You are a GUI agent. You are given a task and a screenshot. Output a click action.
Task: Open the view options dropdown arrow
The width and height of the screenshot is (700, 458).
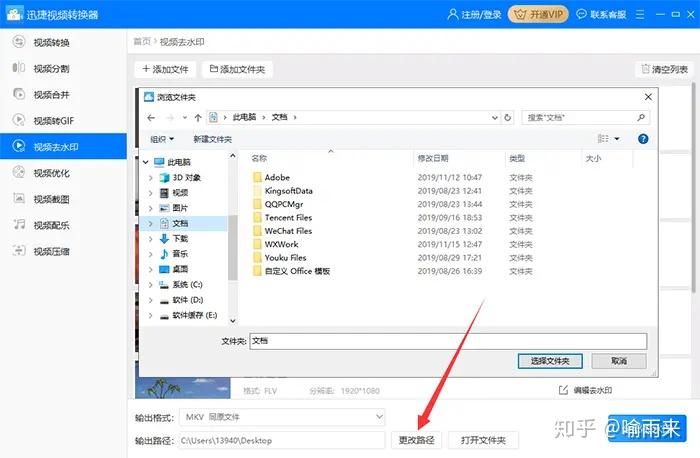coord(617,139)
